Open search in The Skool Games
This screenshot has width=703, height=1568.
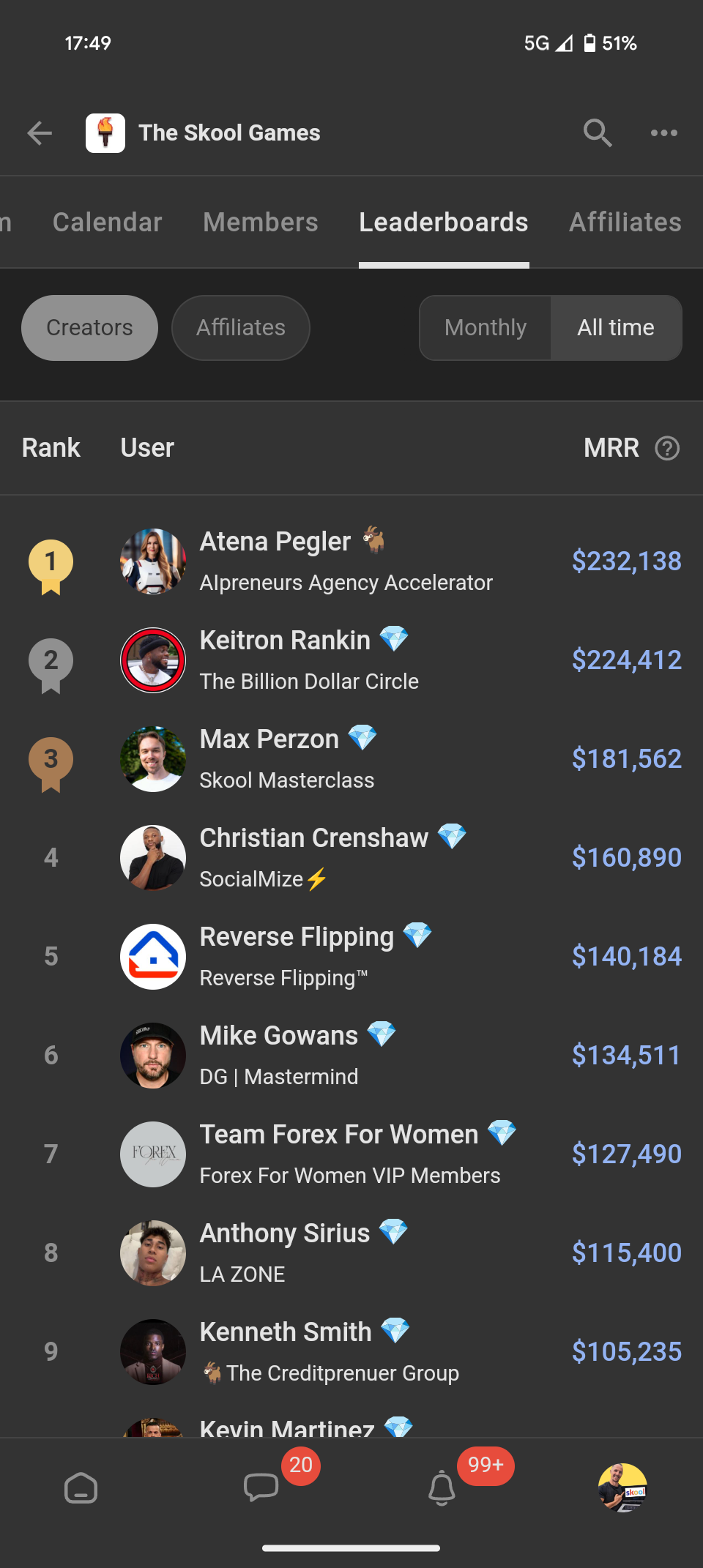(597, 132)
